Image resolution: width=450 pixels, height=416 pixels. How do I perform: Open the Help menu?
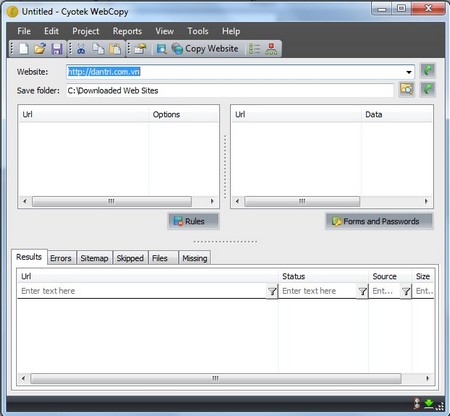click(231, 31)
